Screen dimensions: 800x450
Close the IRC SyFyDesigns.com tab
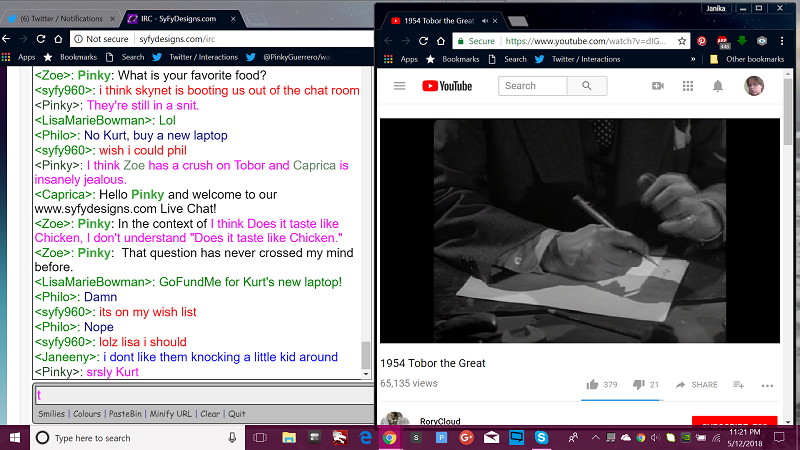point(233,19)
